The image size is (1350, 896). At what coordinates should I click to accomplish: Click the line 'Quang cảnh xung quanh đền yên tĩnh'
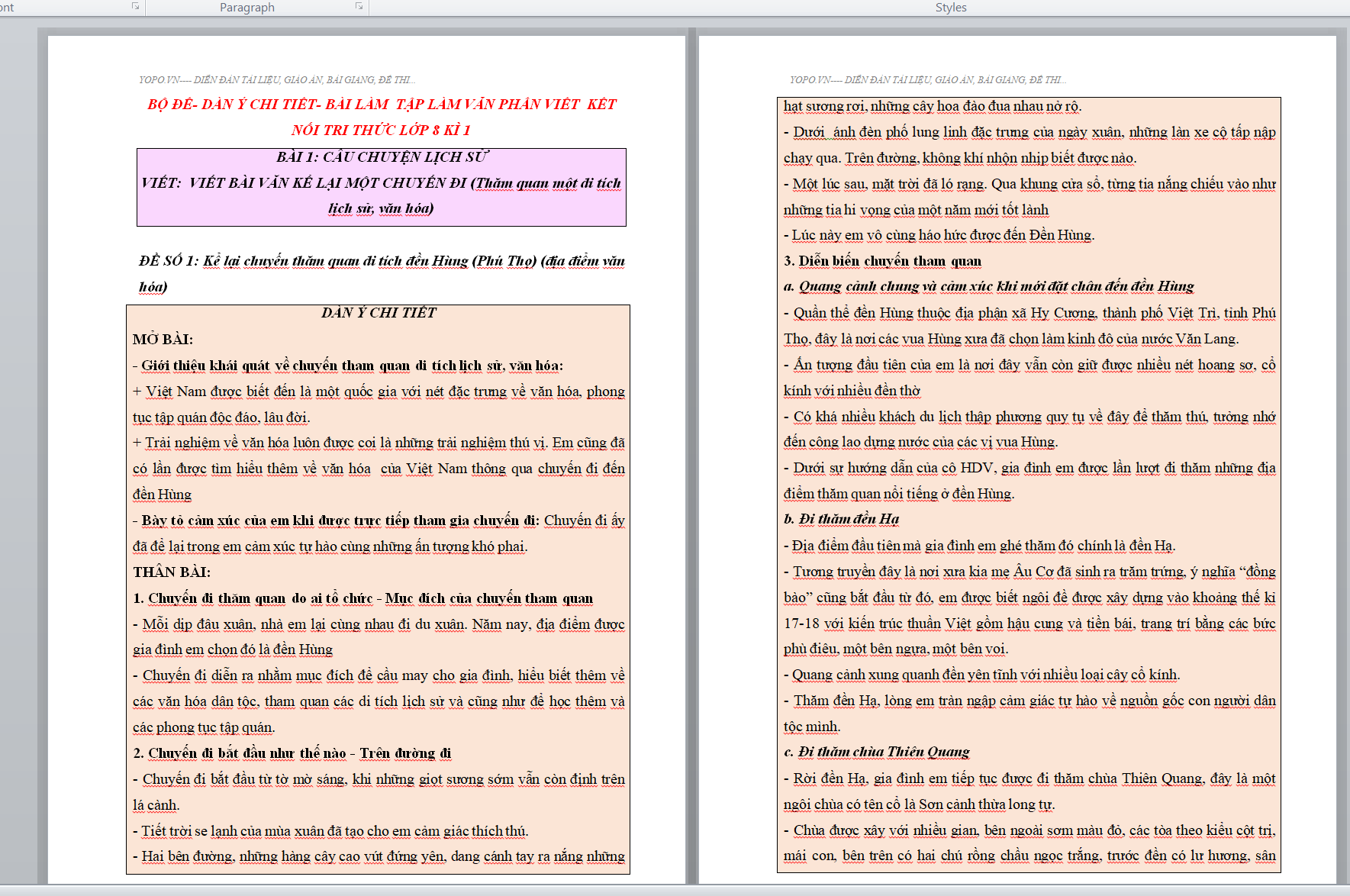coord(982,675)
